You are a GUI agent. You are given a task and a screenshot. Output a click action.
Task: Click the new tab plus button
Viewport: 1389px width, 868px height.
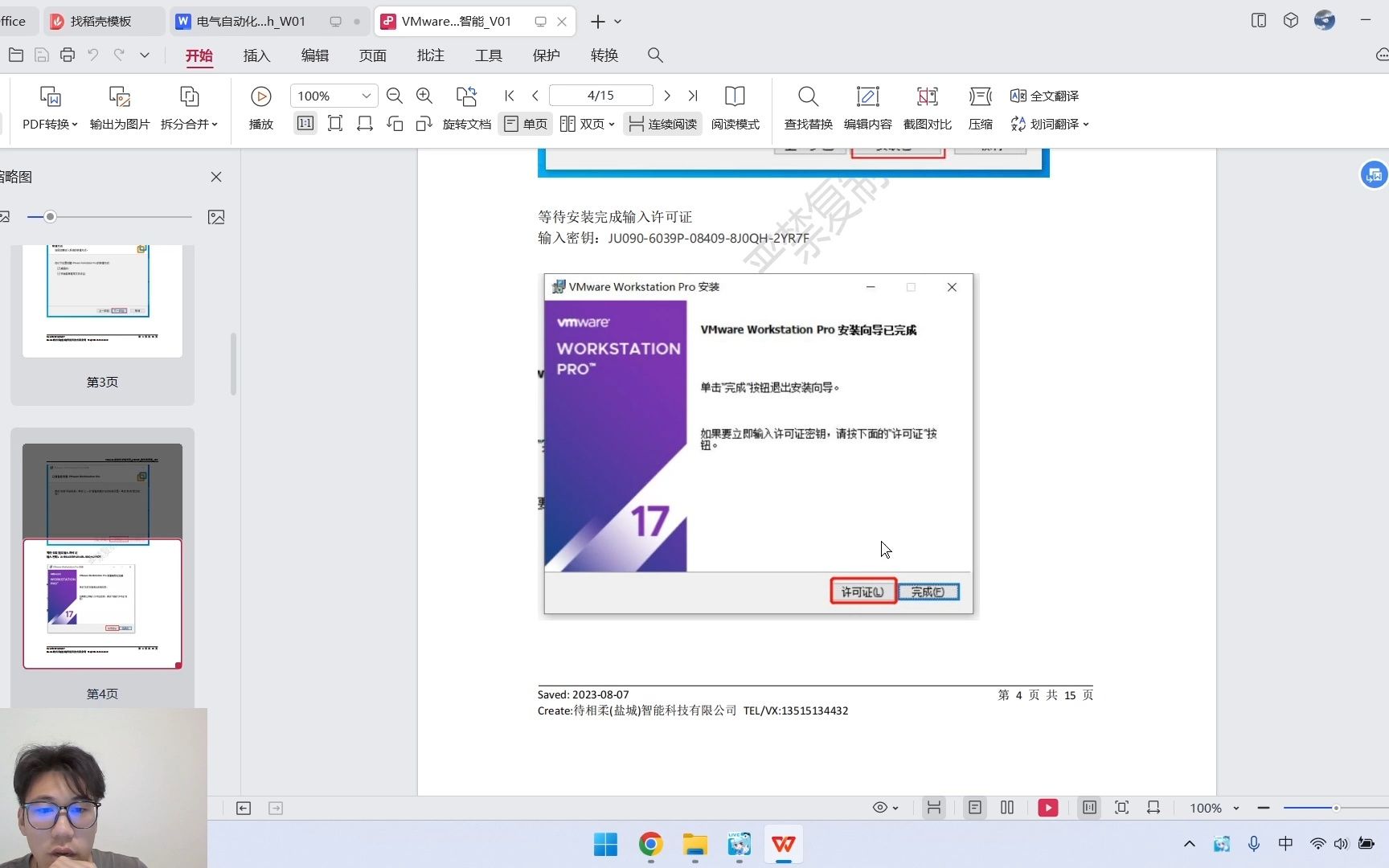[x=598, y=22]
